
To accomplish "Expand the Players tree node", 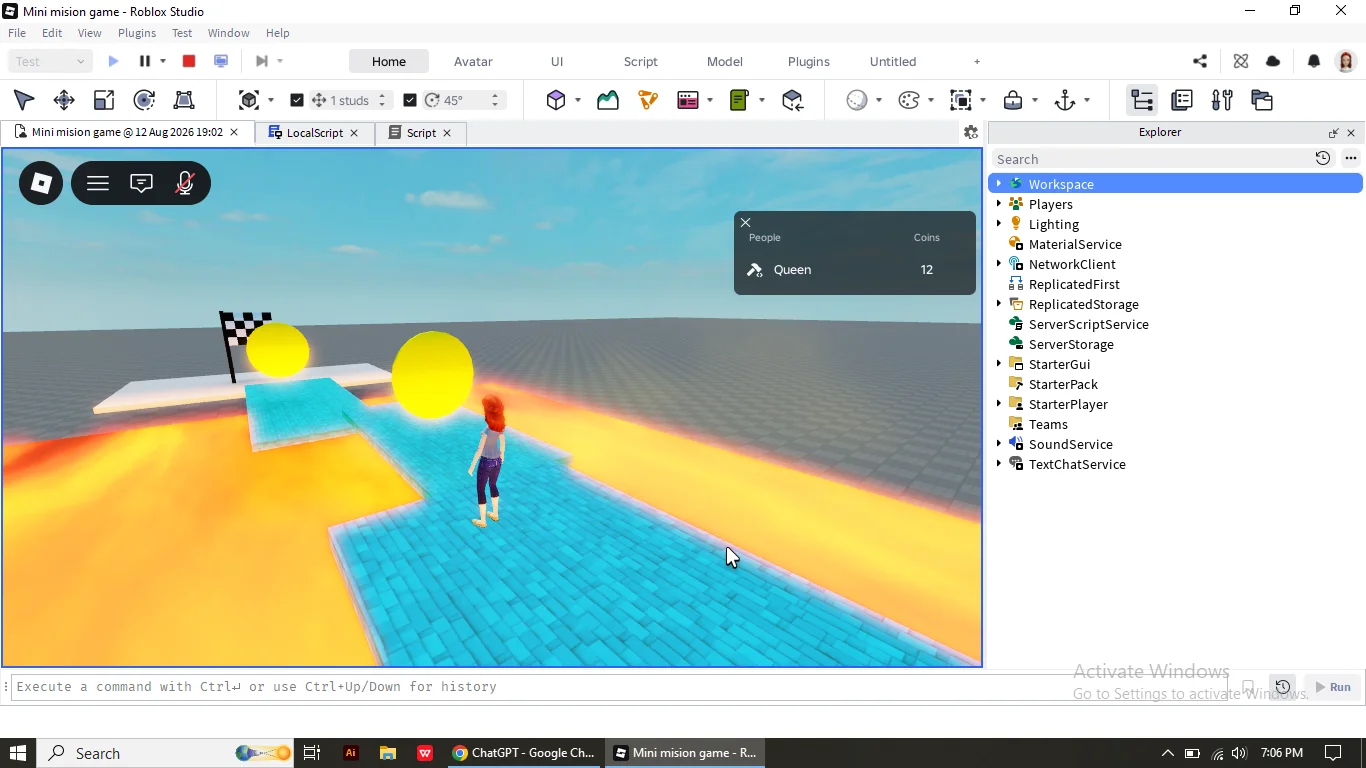I will coord(999,203).
